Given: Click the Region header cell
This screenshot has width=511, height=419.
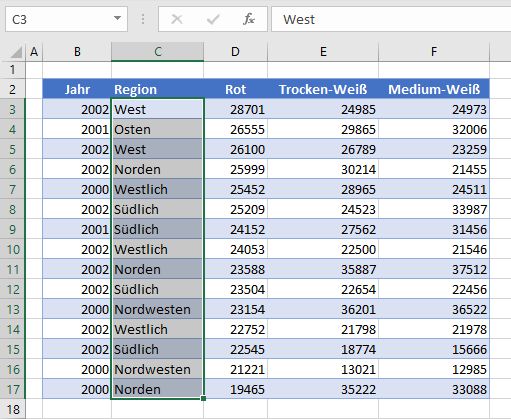Looking at the screenshot, I should click(x=157, y=89).
